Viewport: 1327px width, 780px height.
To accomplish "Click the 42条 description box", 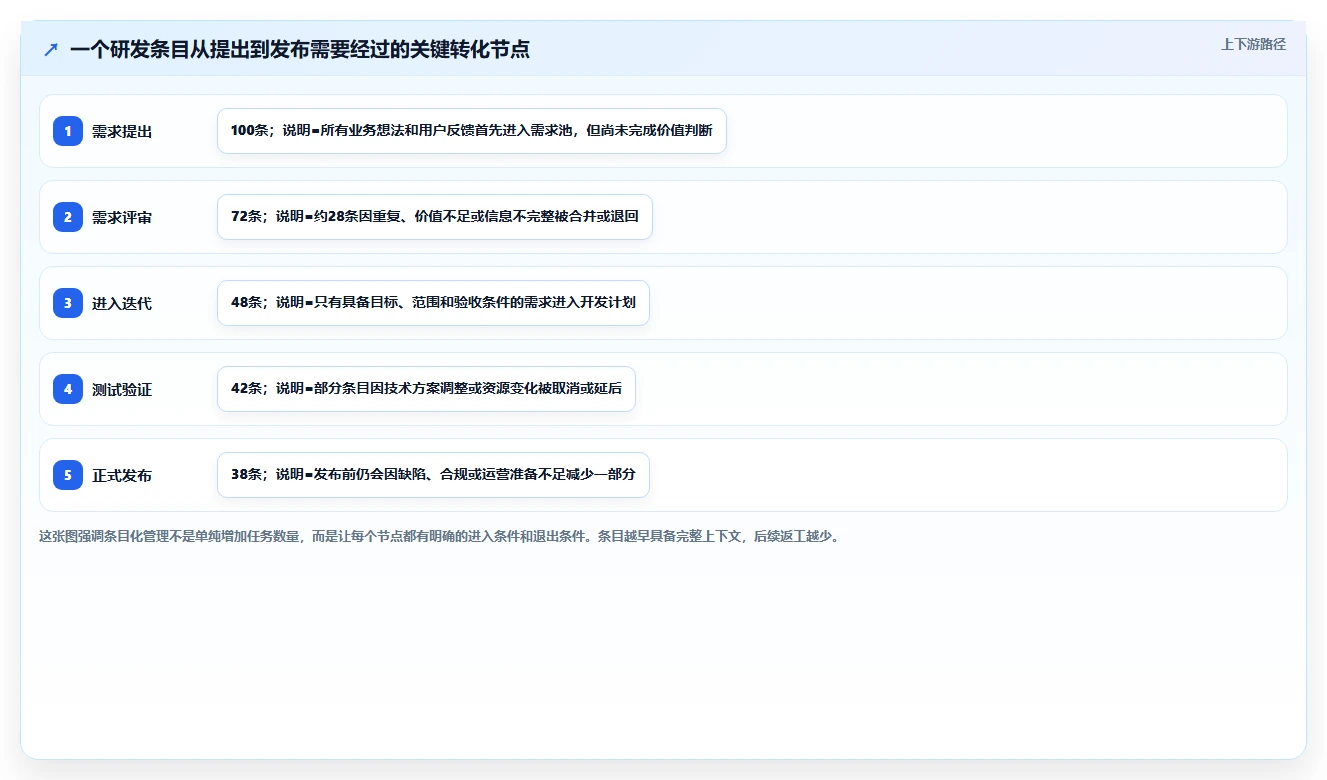I will [426, 389].
